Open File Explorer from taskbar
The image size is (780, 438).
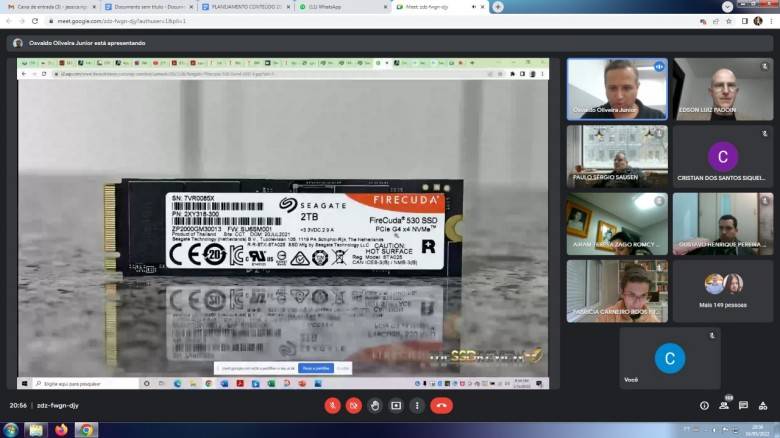pyautogui.click(x=36, y=430)
